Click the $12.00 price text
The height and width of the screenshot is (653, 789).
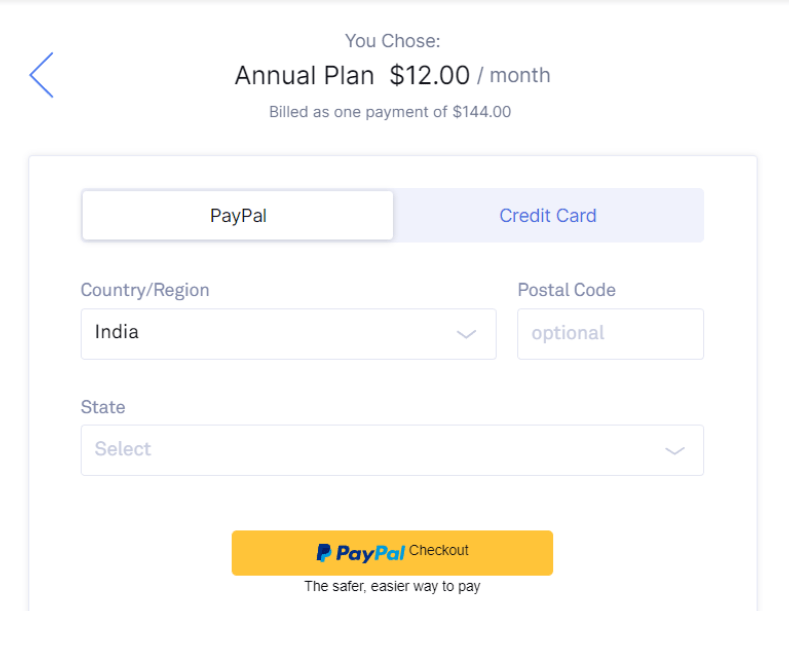click(429, 75)
